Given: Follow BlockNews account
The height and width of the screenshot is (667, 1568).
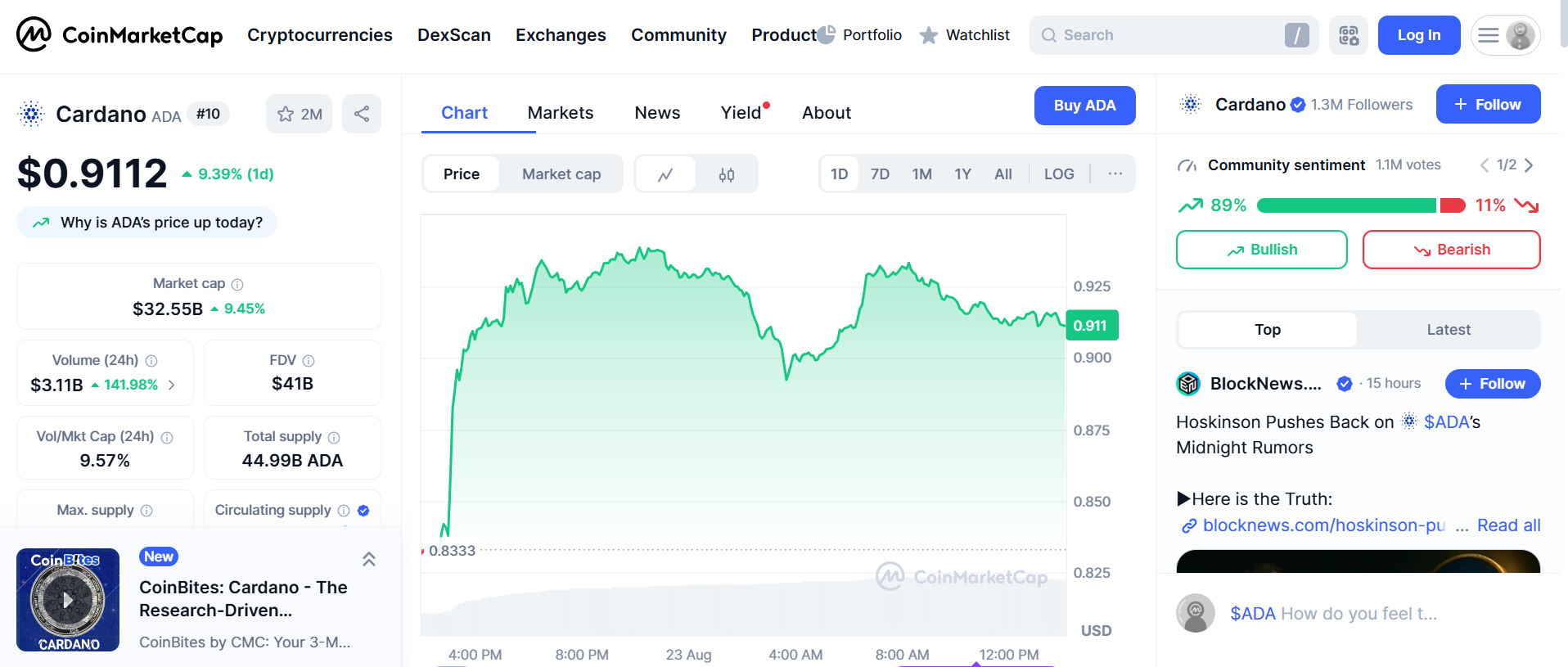Looking at the screenshot, I should (1493, 384).
